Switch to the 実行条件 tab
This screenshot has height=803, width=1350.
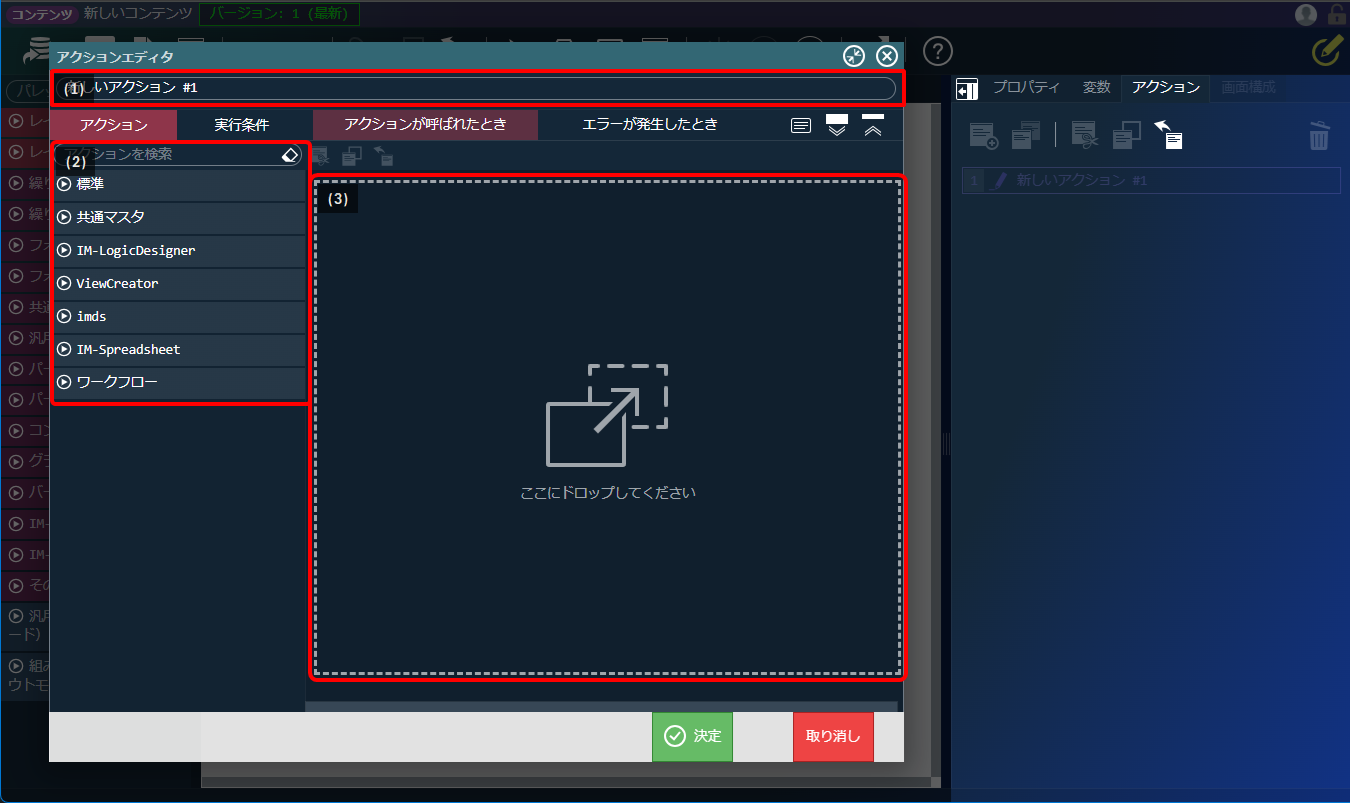tap(242, 125)
